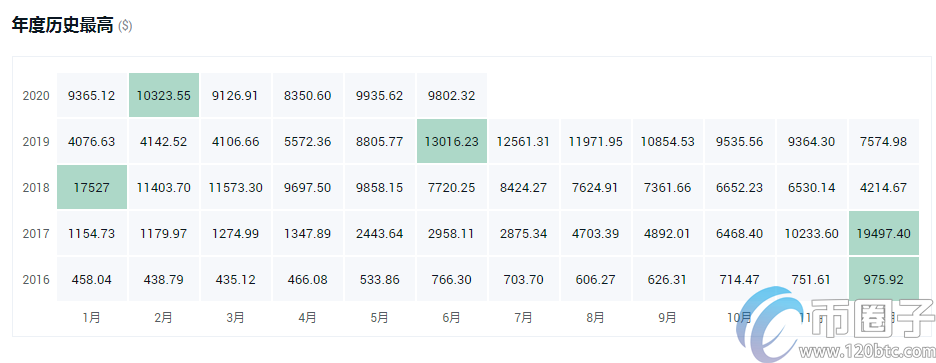Click the 1月 column label
Image resolution: width=936 pixels, height=363 pixels.
point(91,318)
